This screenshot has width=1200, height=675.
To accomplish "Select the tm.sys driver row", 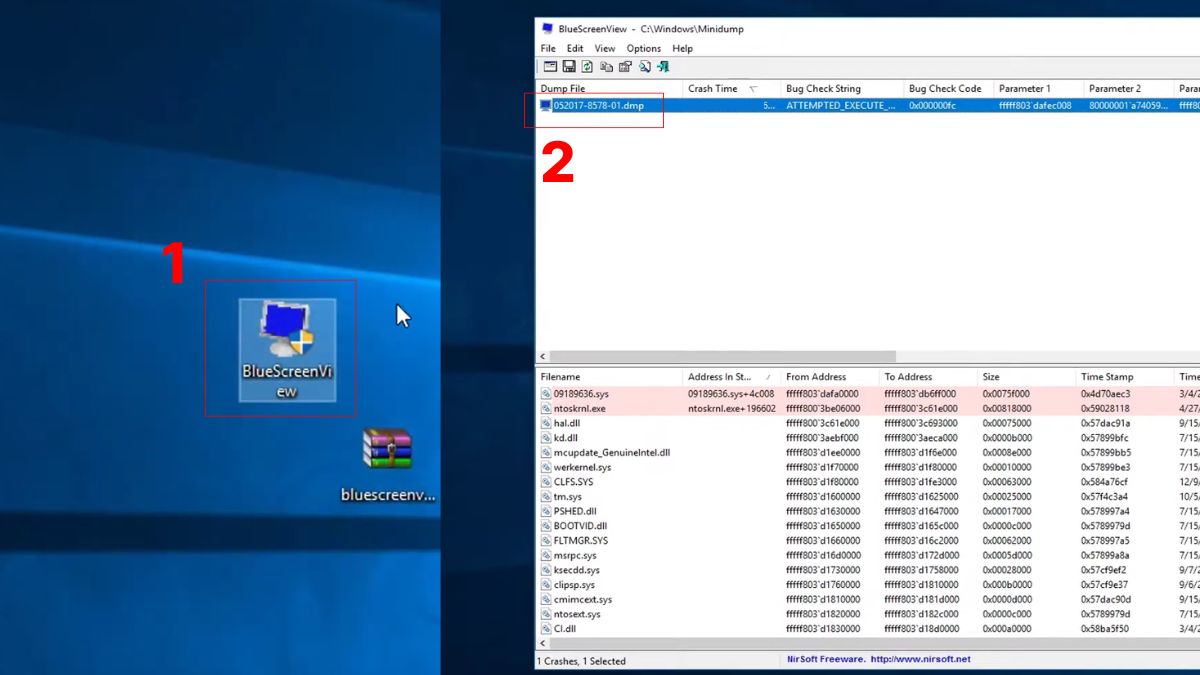I will tap(868, 497).
